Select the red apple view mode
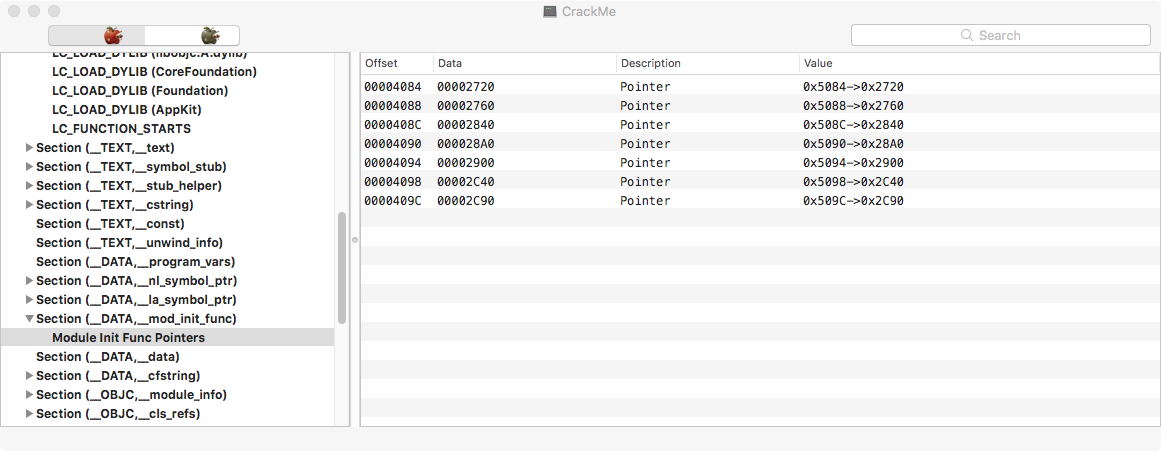Viewport: 1161px width, 451px height. [112, 35]
